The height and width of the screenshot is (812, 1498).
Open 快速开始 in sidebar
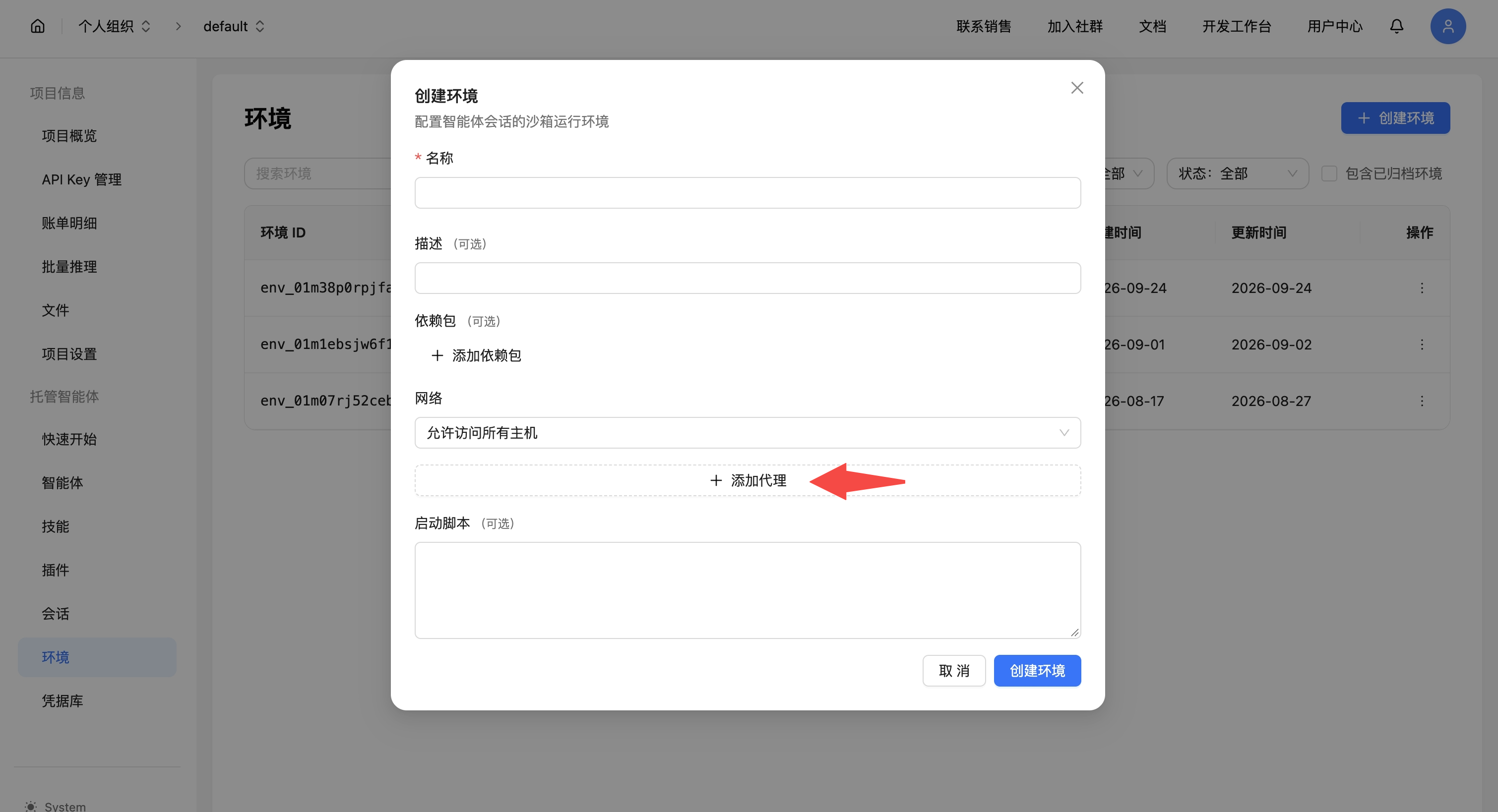point(69,439)
